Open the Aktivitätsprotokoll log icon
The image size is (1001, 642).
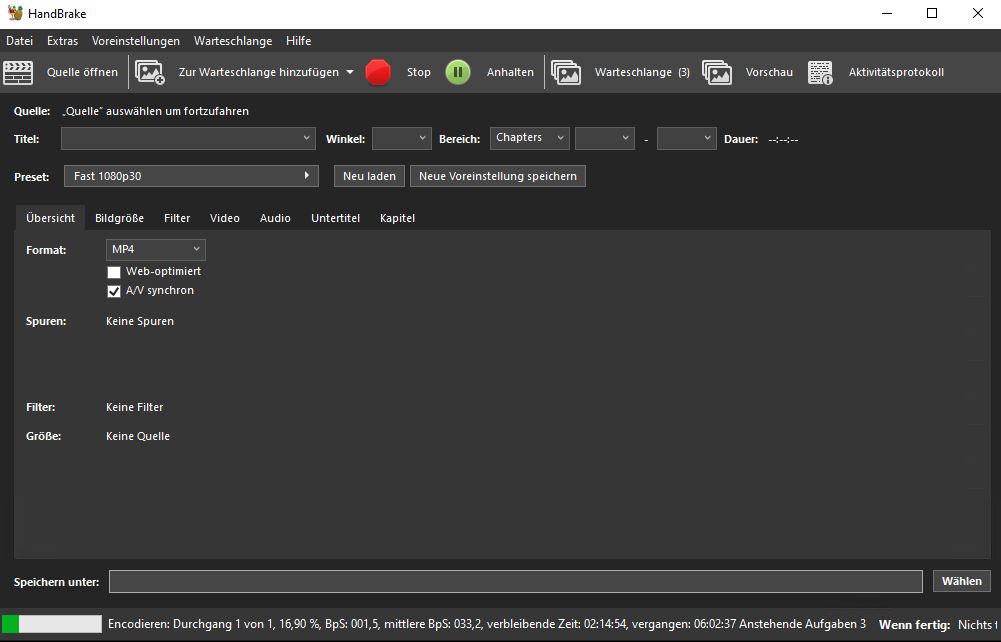[820, 72]
